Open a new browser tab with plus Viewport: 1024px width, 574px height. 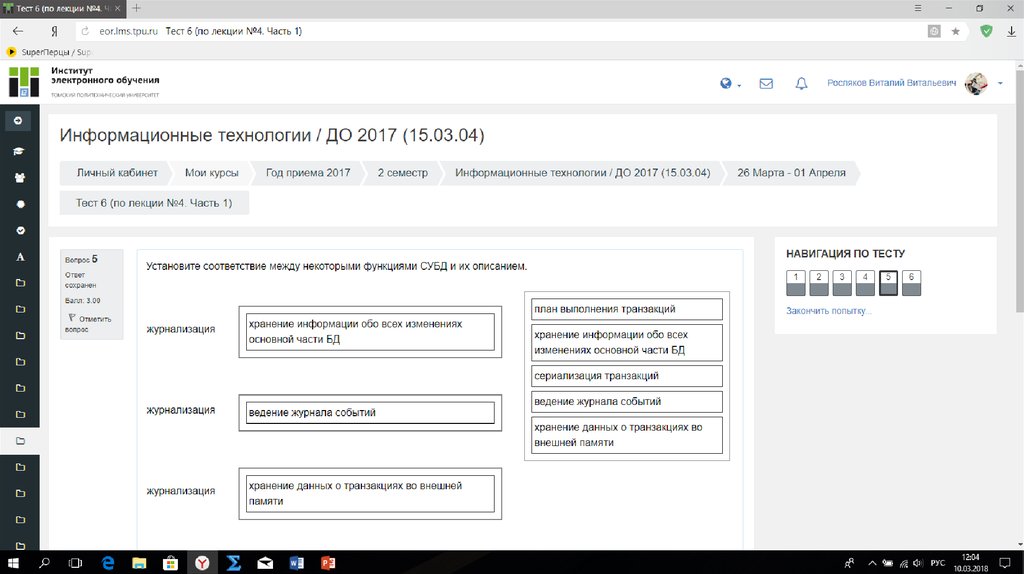136,8
